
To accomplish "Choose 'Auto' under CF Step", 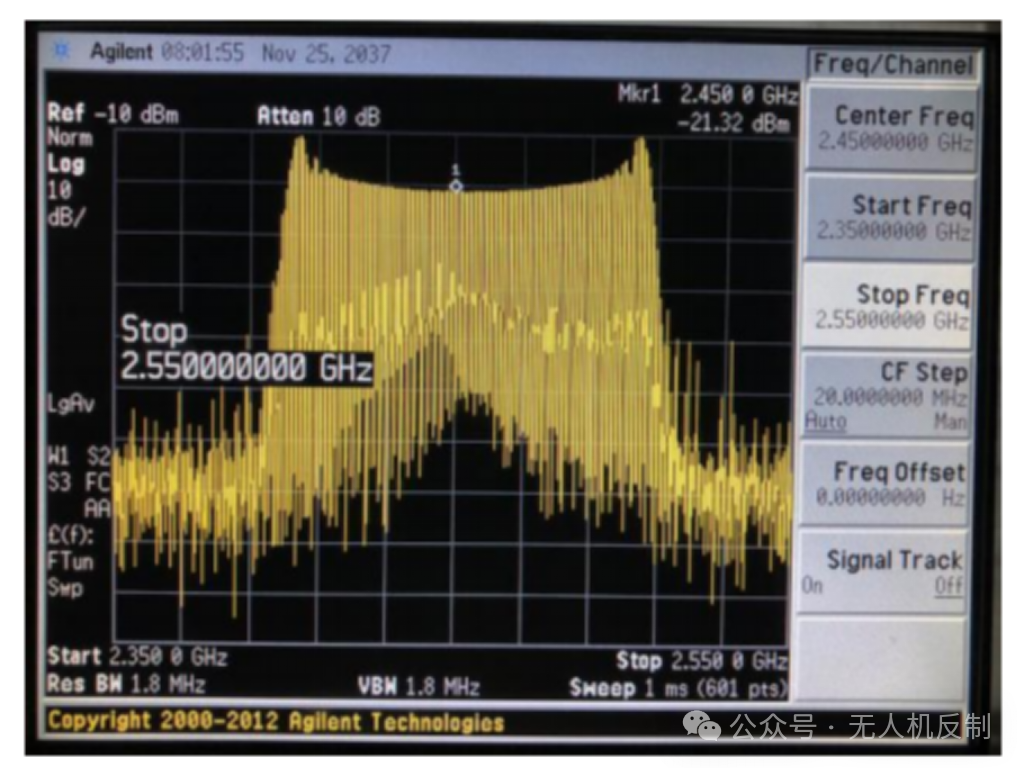I will pyautogui.click(x=825, y=420).
